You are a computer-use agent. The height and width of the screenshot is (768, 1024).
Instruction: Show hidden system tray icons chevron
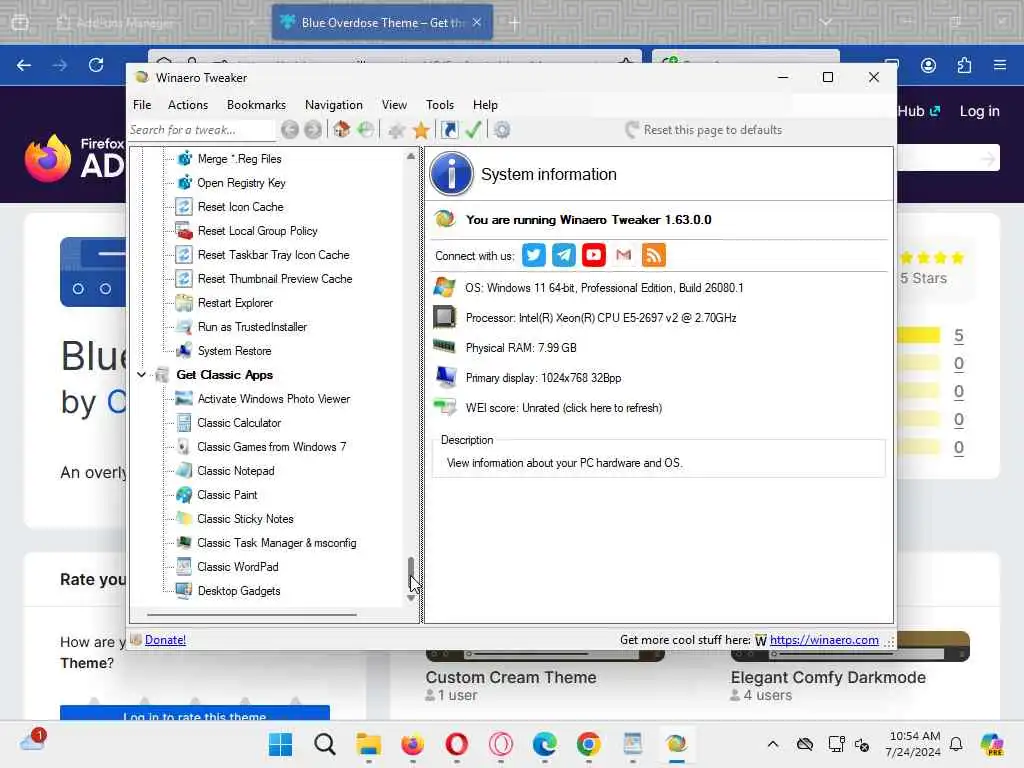pyautogui.click(x=773, y=744)
